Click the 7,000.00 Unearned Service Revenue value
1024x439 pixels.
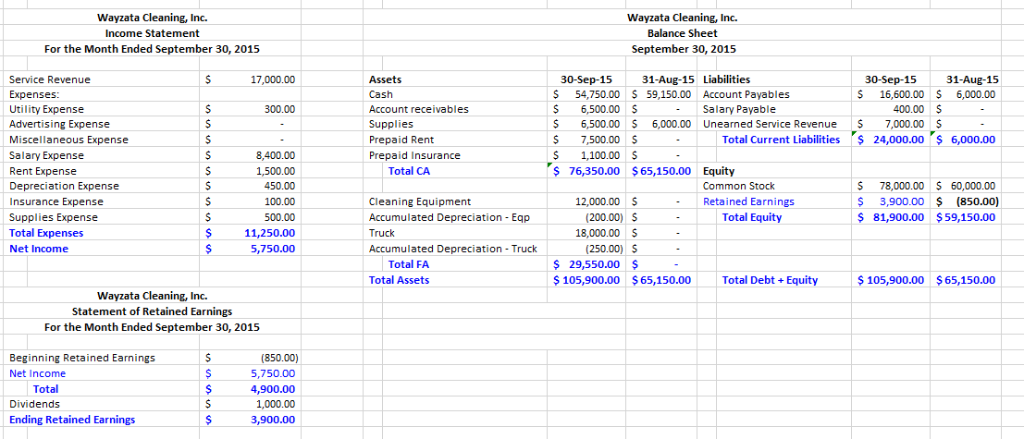pyautogui.click(x=905, y=124)
